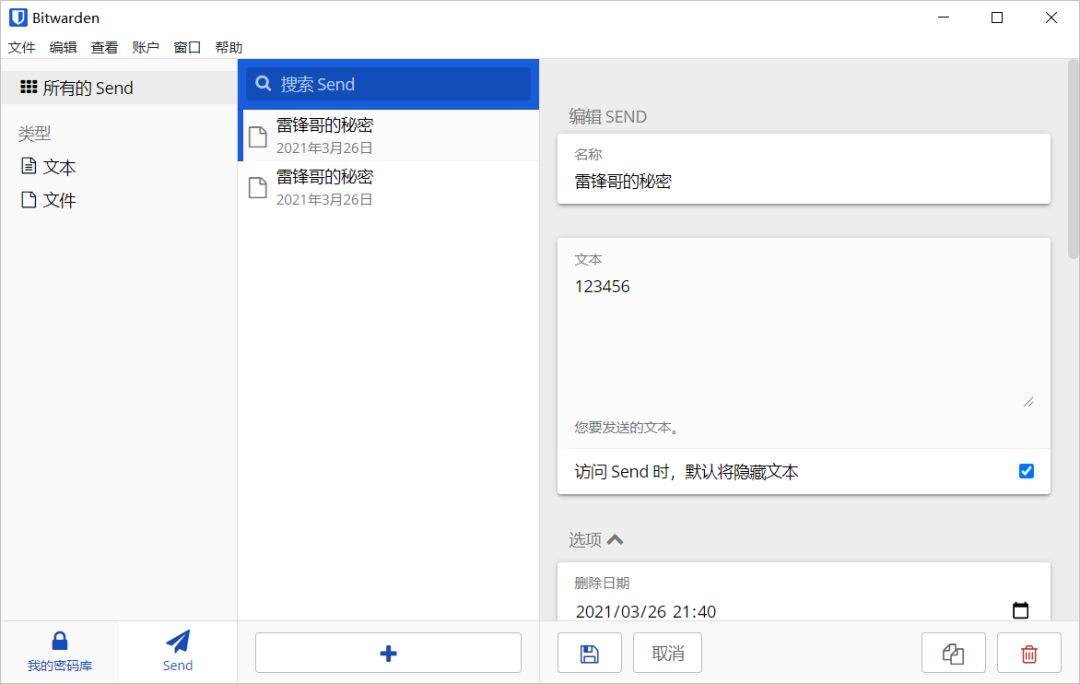Image resolution: width=1080 pixels, height=684 pixels.
Task: Copy the Send link with copy icon
Action: click(x=953, y=653)
